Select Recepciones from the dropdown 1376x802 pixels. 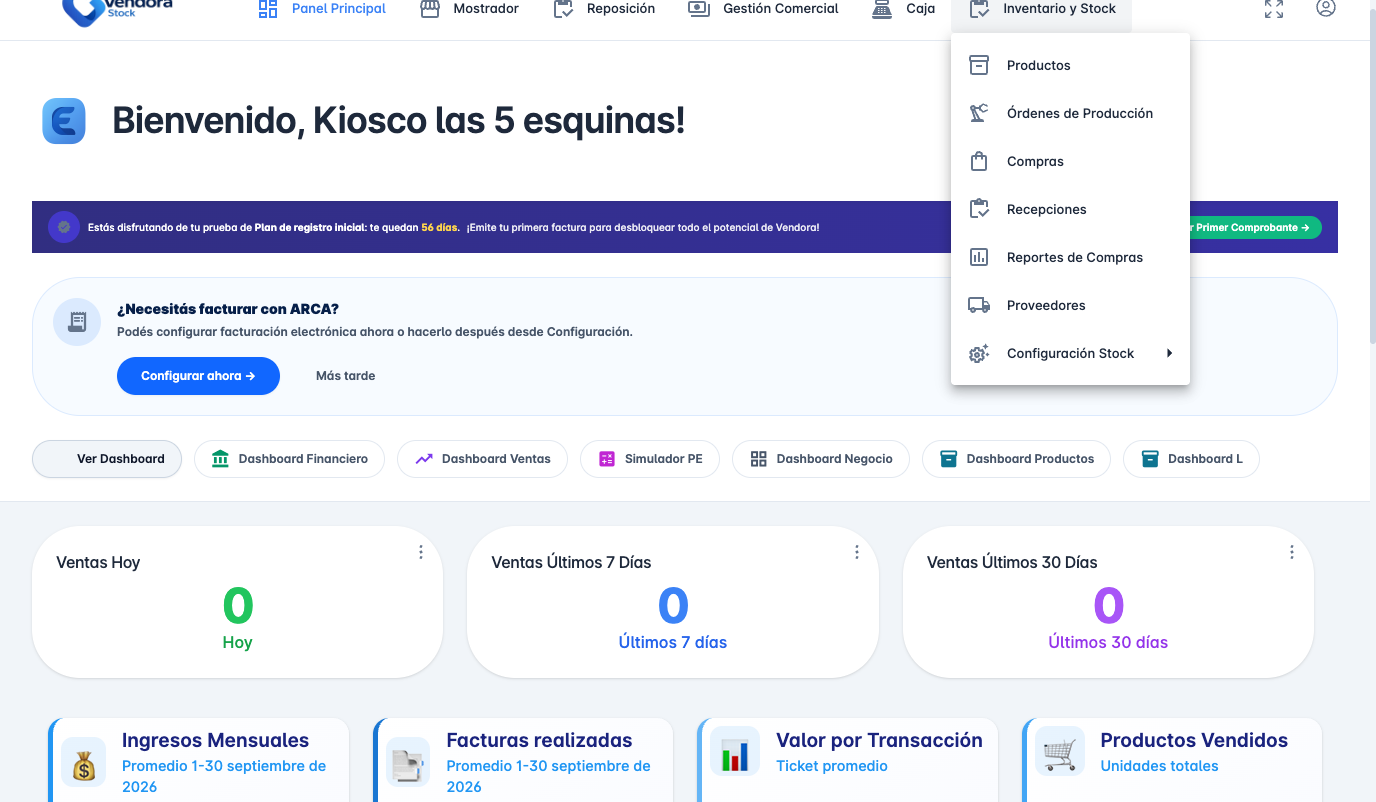[x=1070, y=209]
